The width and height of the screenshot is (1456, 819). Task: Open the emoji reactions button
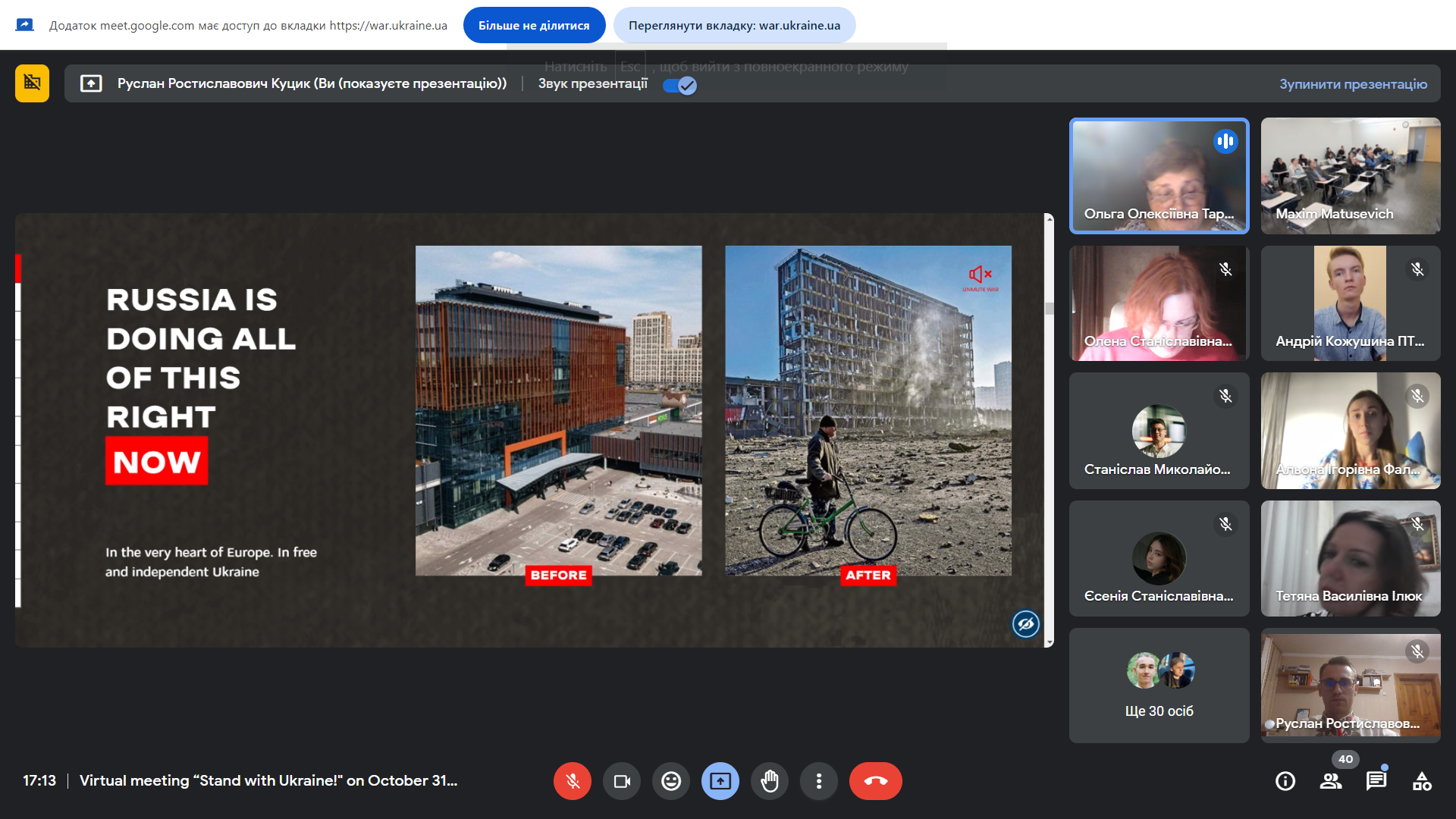pos(671,781)
